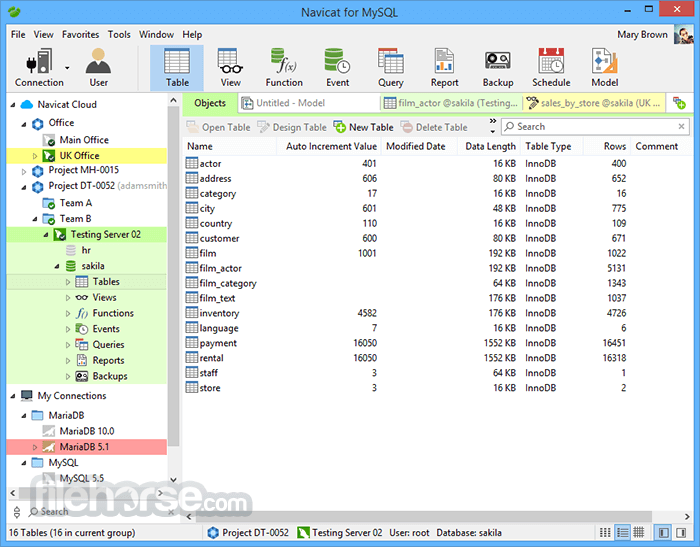The height and width of the screenshot is (547, 700).
Task: Switch to Untitled - Model tab
Action: point(308,103)
